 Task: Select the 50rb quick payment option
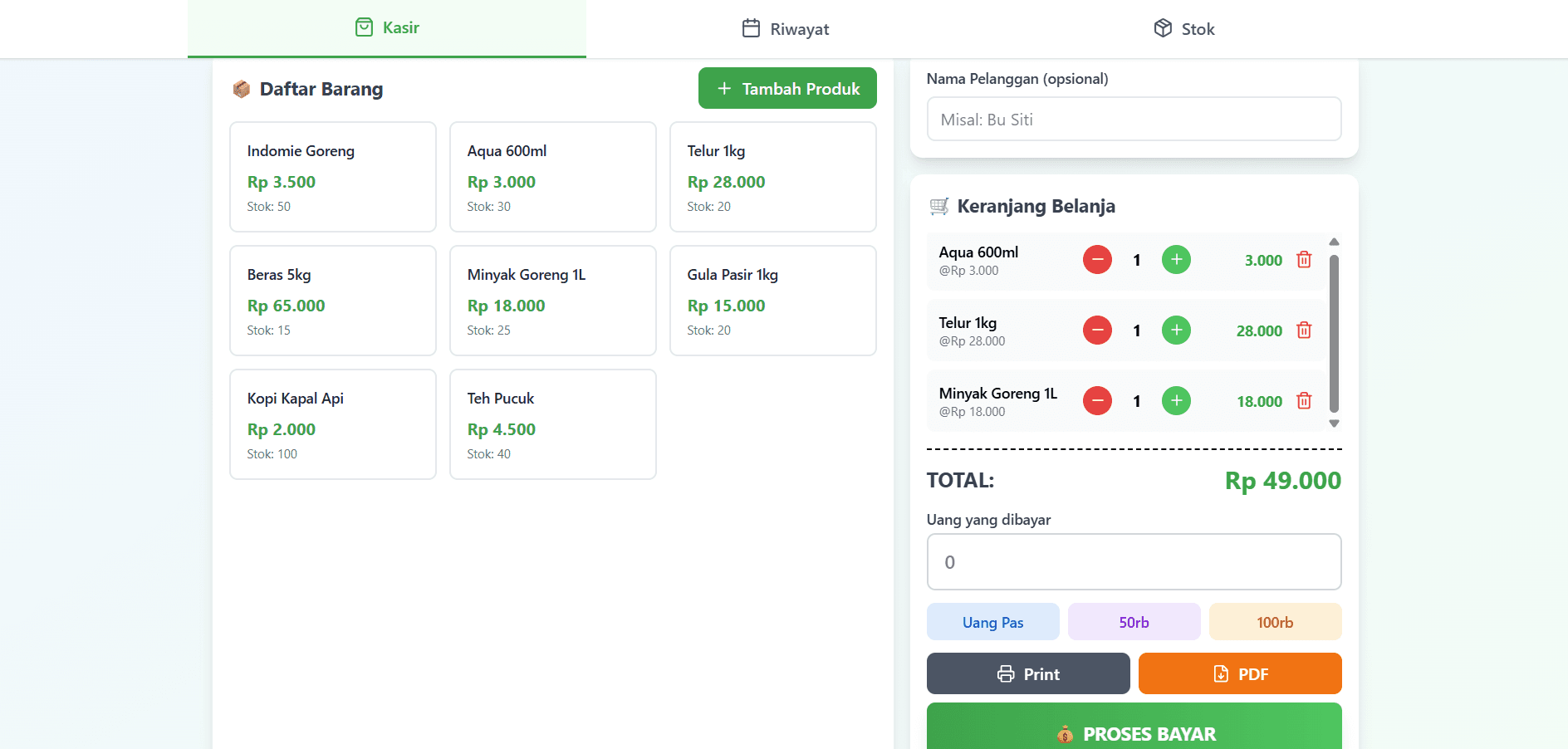pyautogui.click(x=1134, y=622)
